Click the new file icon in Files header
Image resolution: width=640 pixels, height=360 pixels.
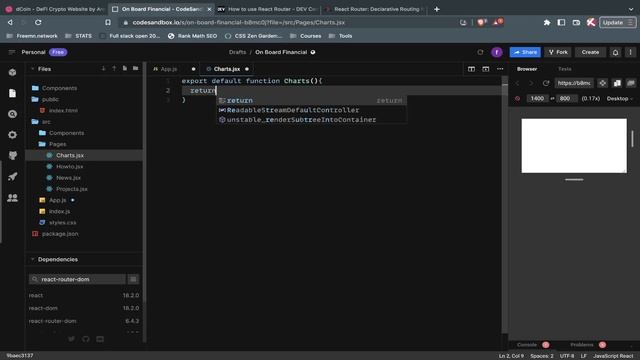(124, 69)
